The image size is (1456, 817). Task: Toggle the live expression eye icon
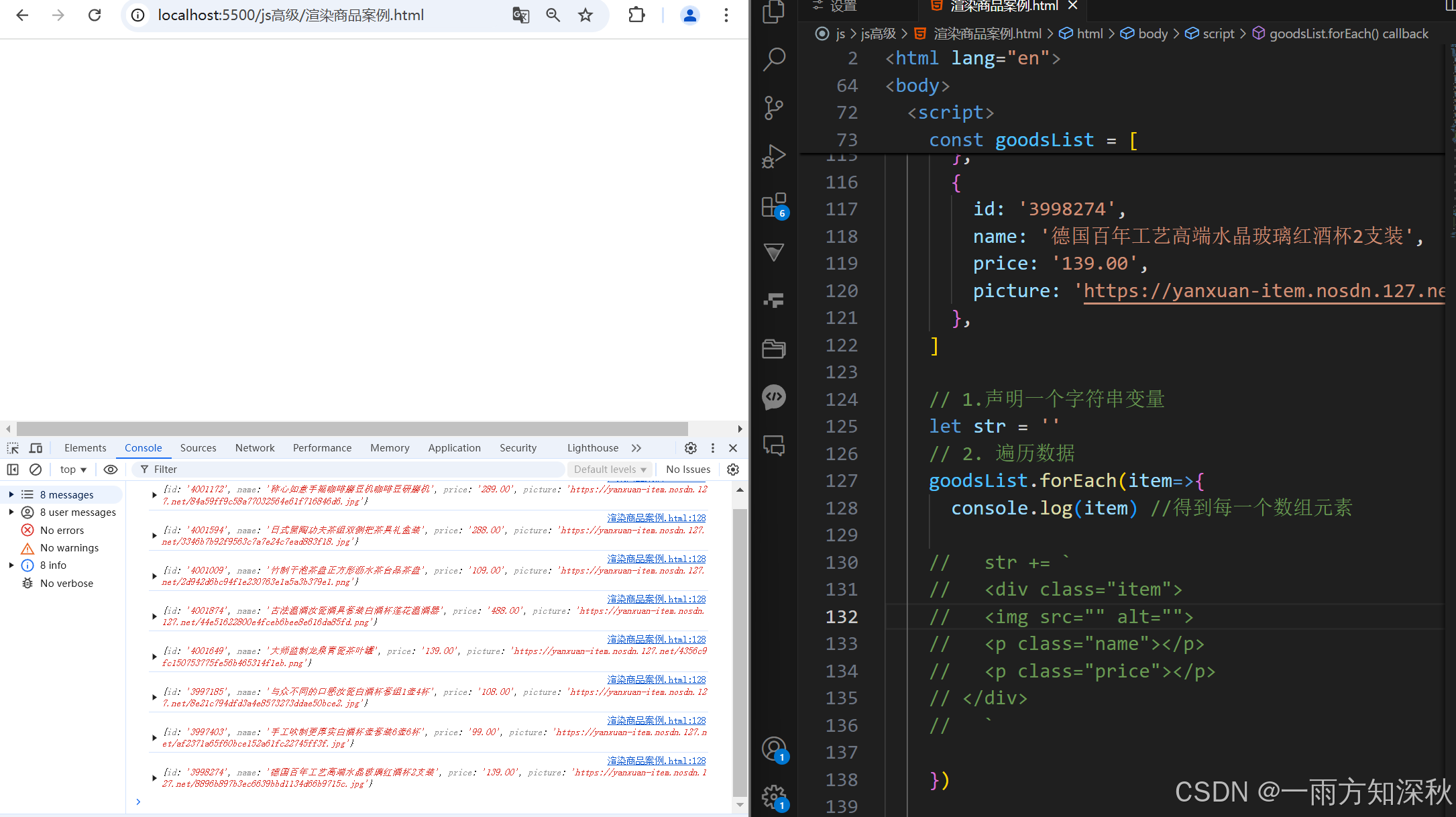click(111, 470)
